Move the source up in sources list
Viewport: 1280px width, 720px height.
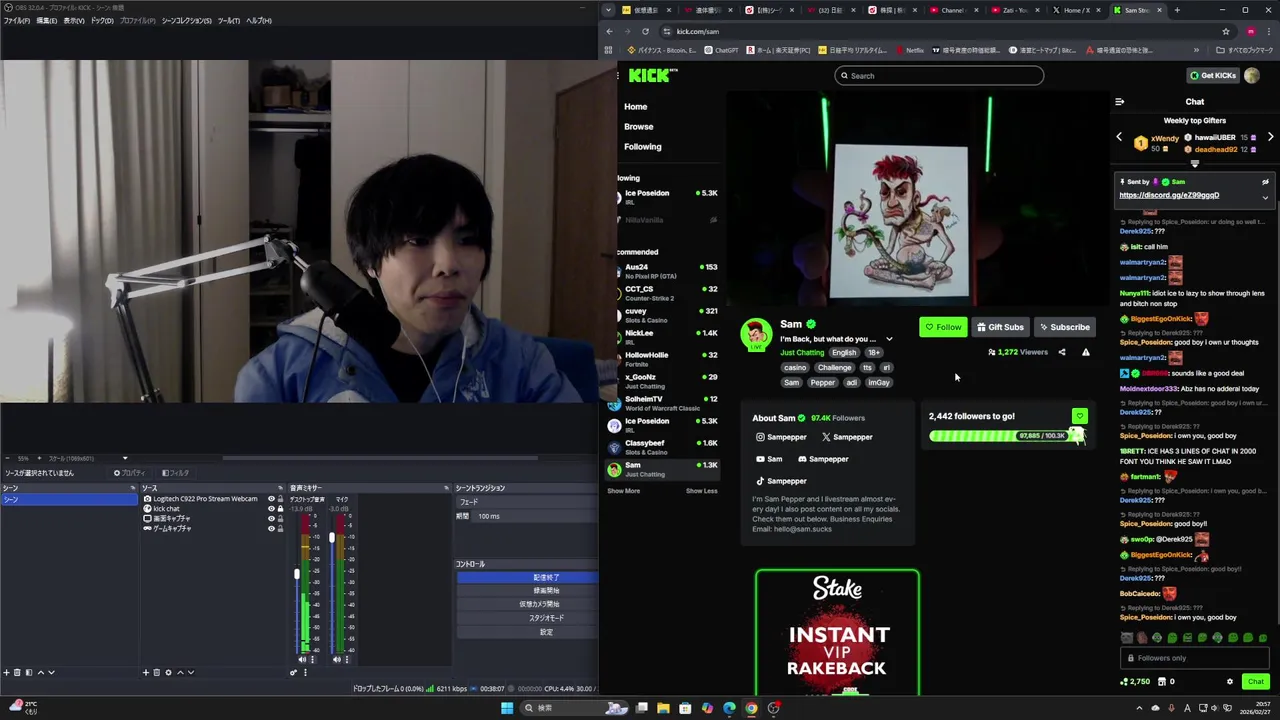pos(180,672)
